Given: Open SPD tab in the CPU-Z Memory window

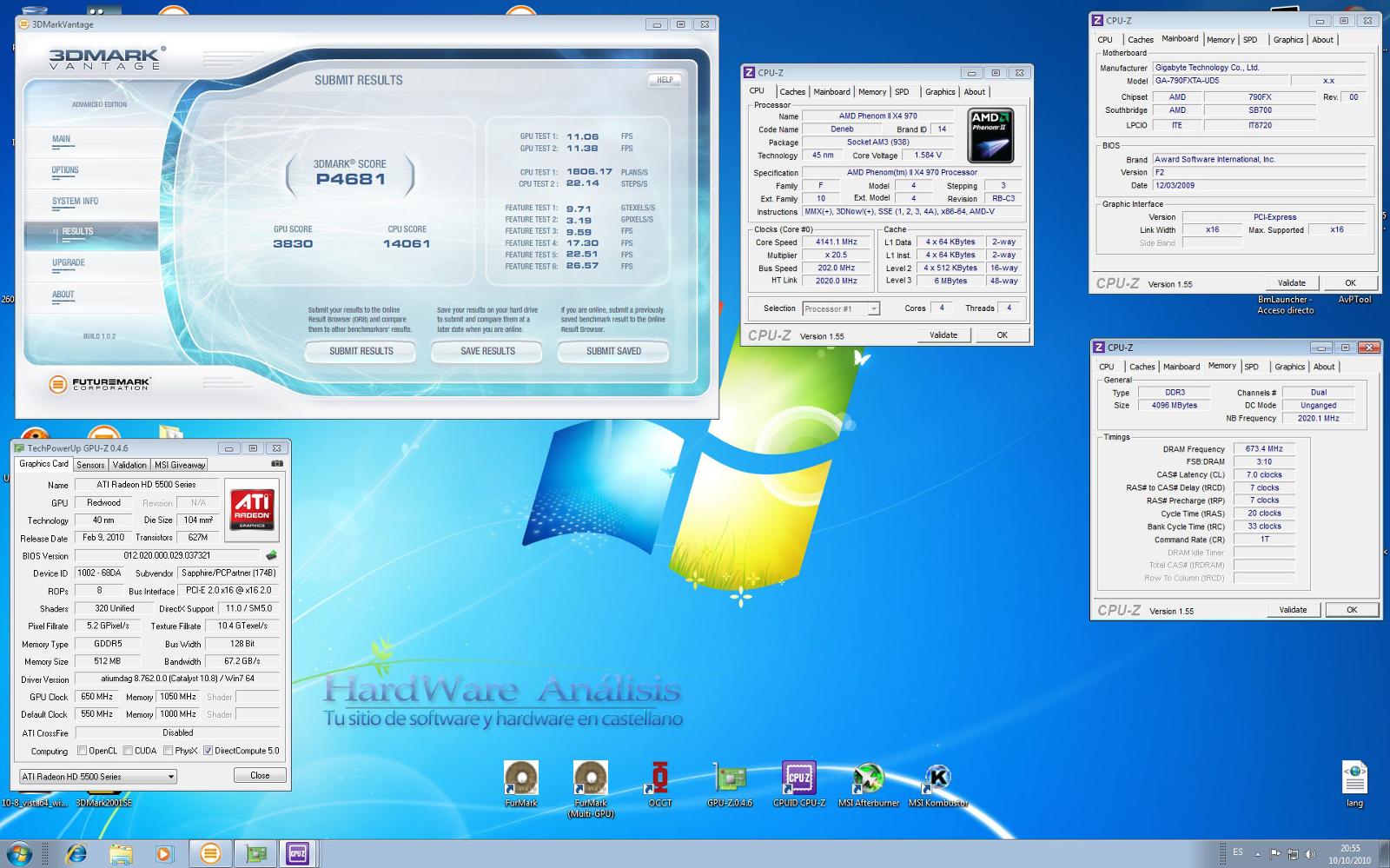Looking at the screenshot, I should click(1252, 367).
